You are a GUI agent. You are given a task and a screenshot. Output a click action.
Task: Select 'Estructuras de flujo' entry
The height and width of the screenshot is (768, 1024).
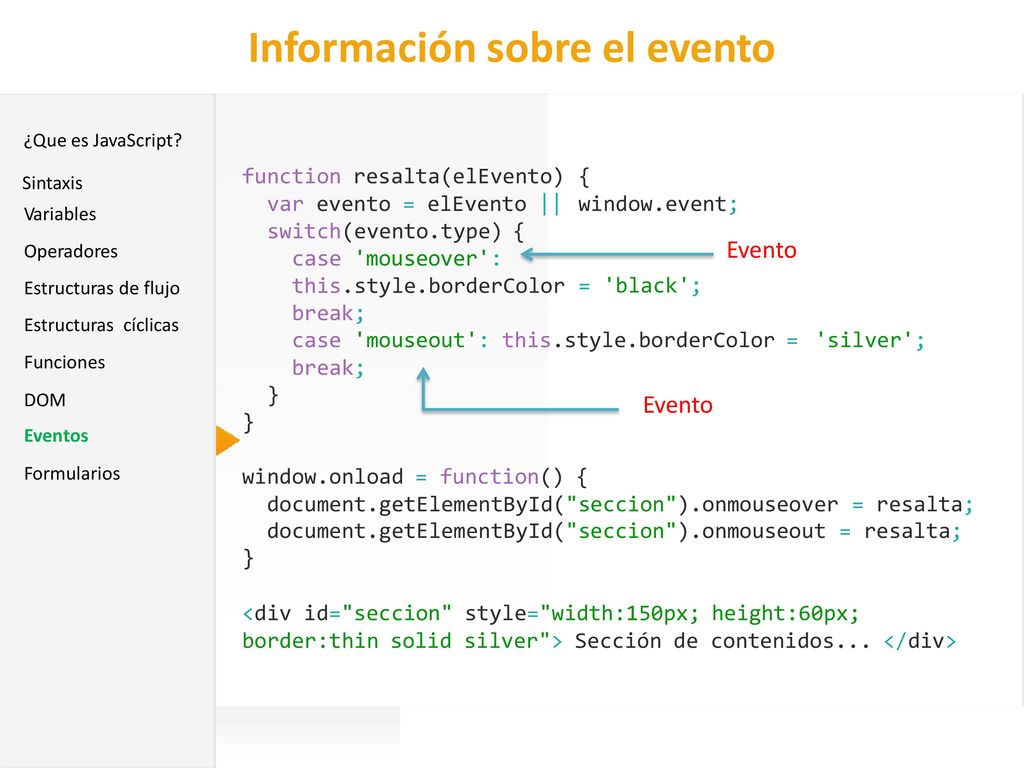click(102, 288)
